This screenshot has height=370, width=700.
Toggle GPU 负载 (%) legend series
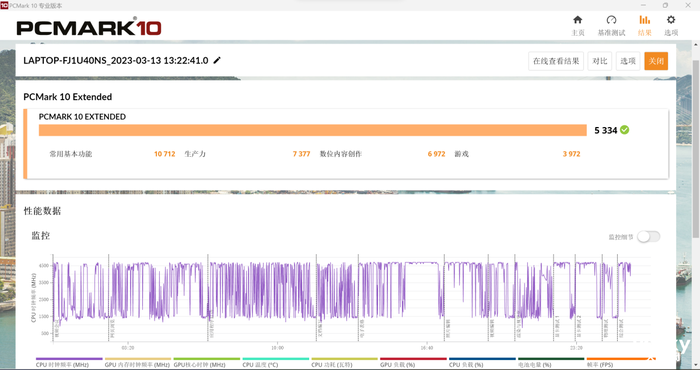pyautogui.click(x=413, y=362)
